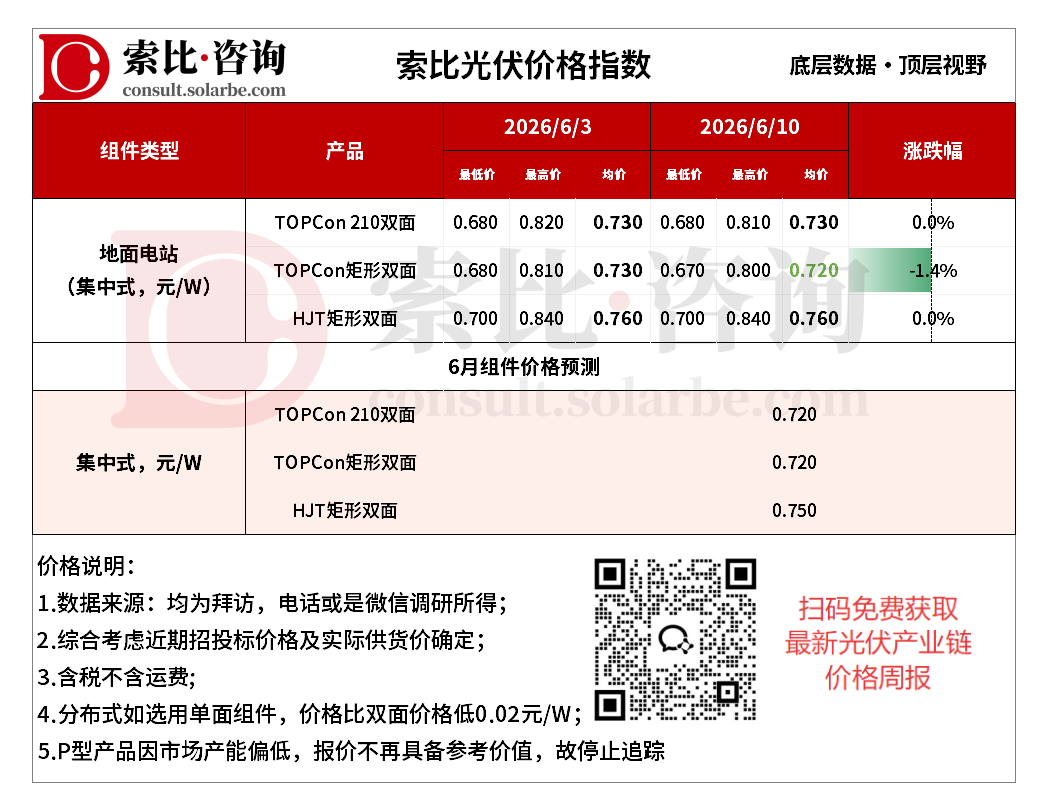Click TOPCon矩形双面 in the price index rows
This screenshot has width=1047, height=811.
pyautogui.click(x=345, y=270)
